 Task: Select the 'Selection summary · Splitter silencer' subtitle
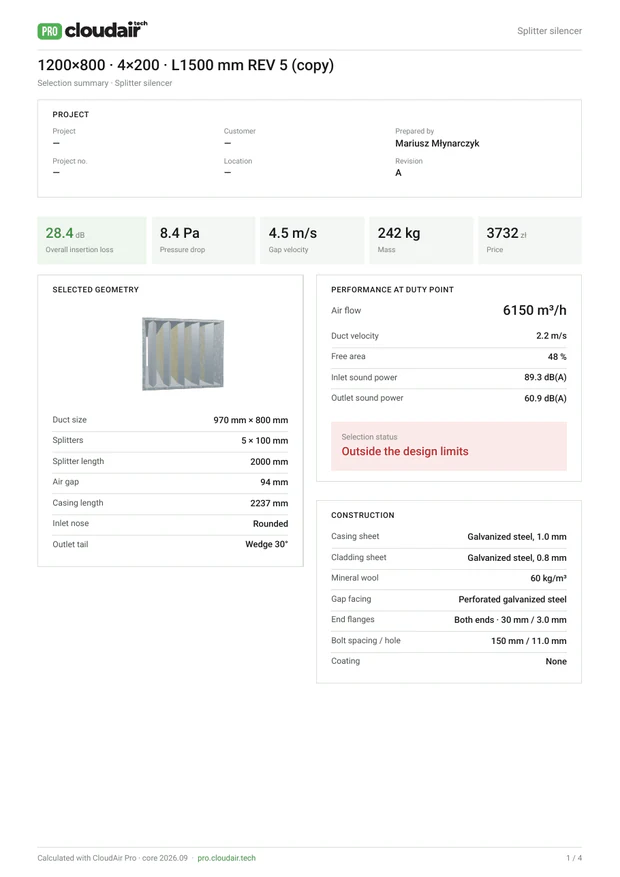pyautogui.click(x=105, y=83)
